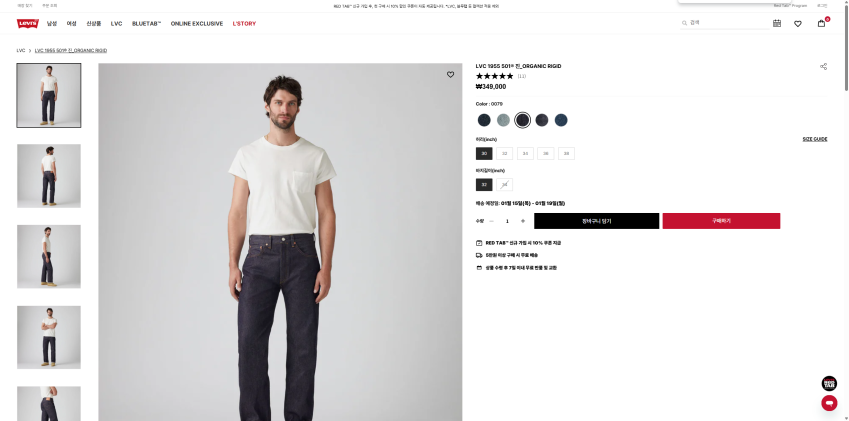Select waist size 32
The height and width of the screenshot is (421, 849).
[505, 154]
